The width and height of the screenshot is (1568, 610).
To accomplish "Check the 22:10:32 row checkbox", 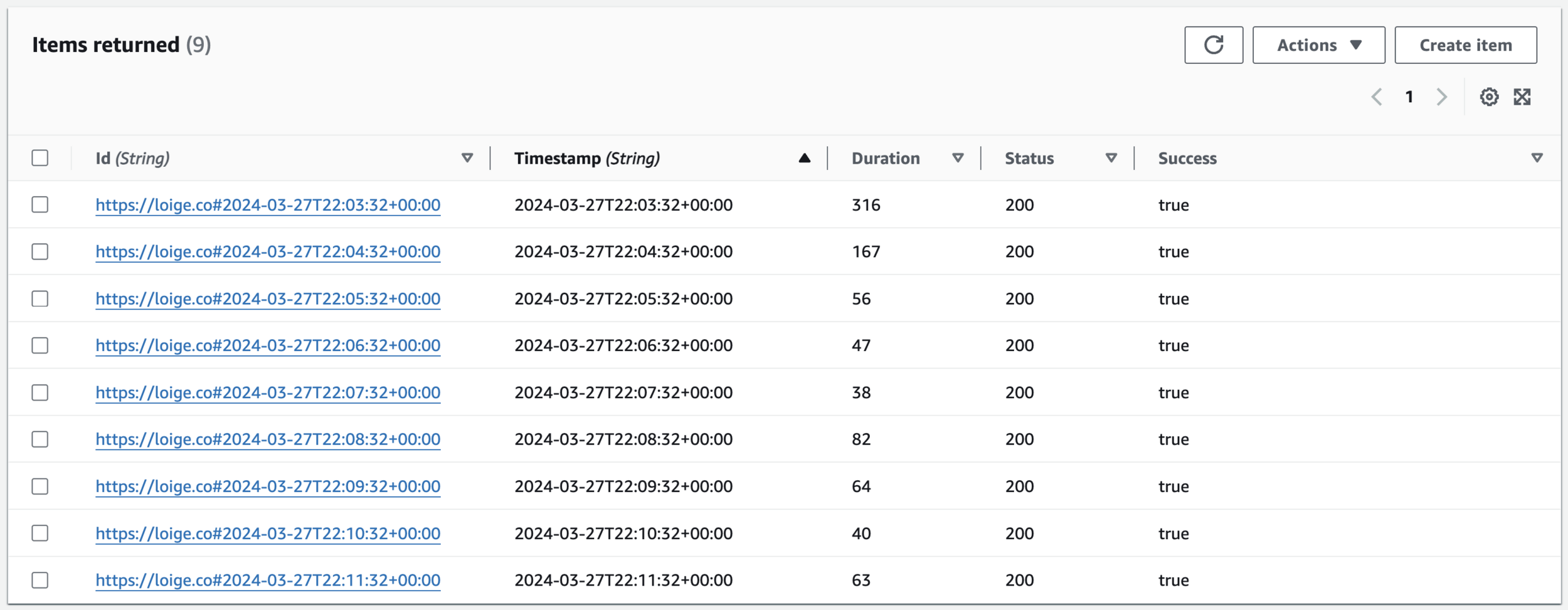I will [x=40, y=534].
